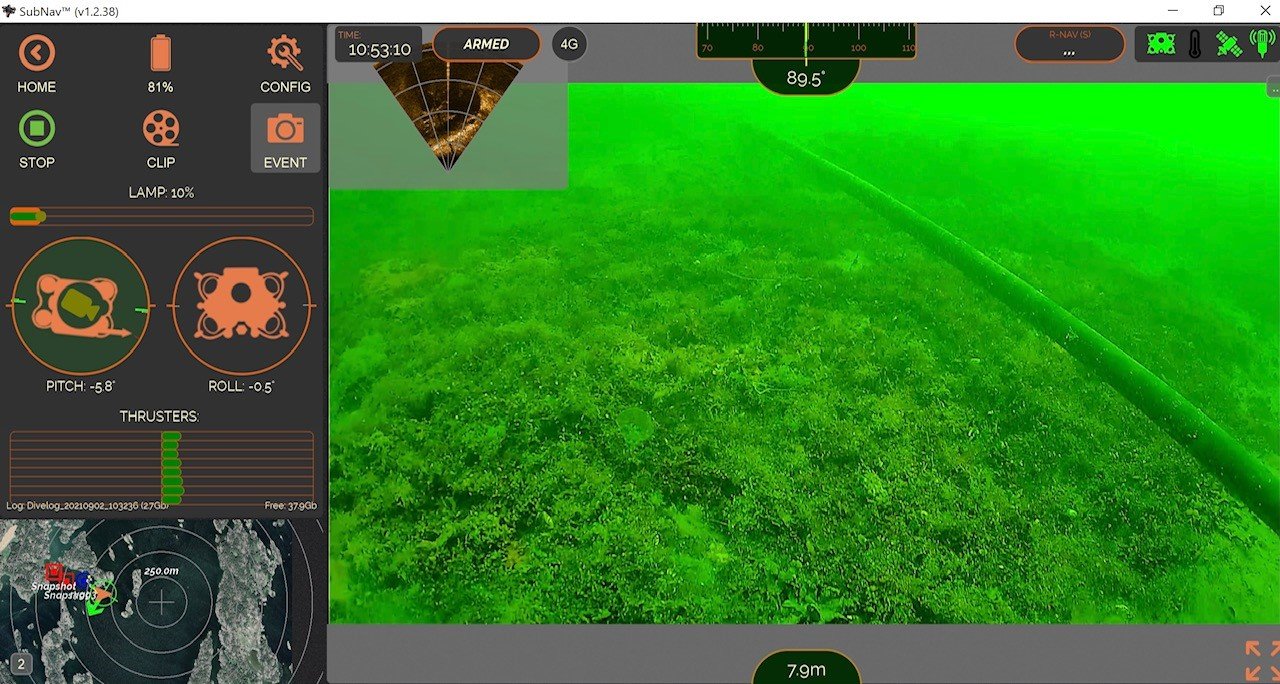
Task: Click the 4G connection indicator
Action: coord(569,45)
